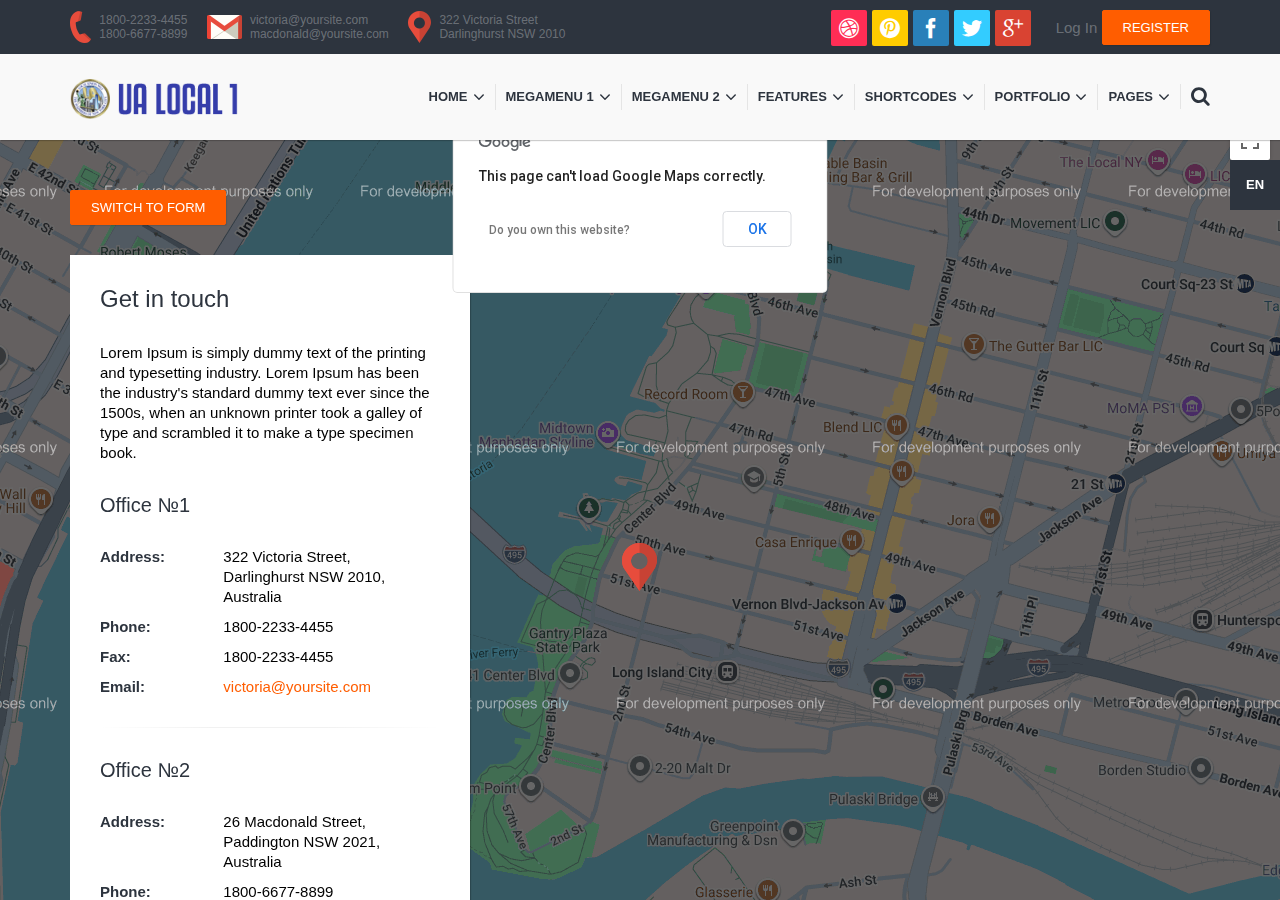Open the PAGES menu item
Image resolution: width=1280 pixels, height=900 pixels.
pyautogui.click(x=1130, y=97)
